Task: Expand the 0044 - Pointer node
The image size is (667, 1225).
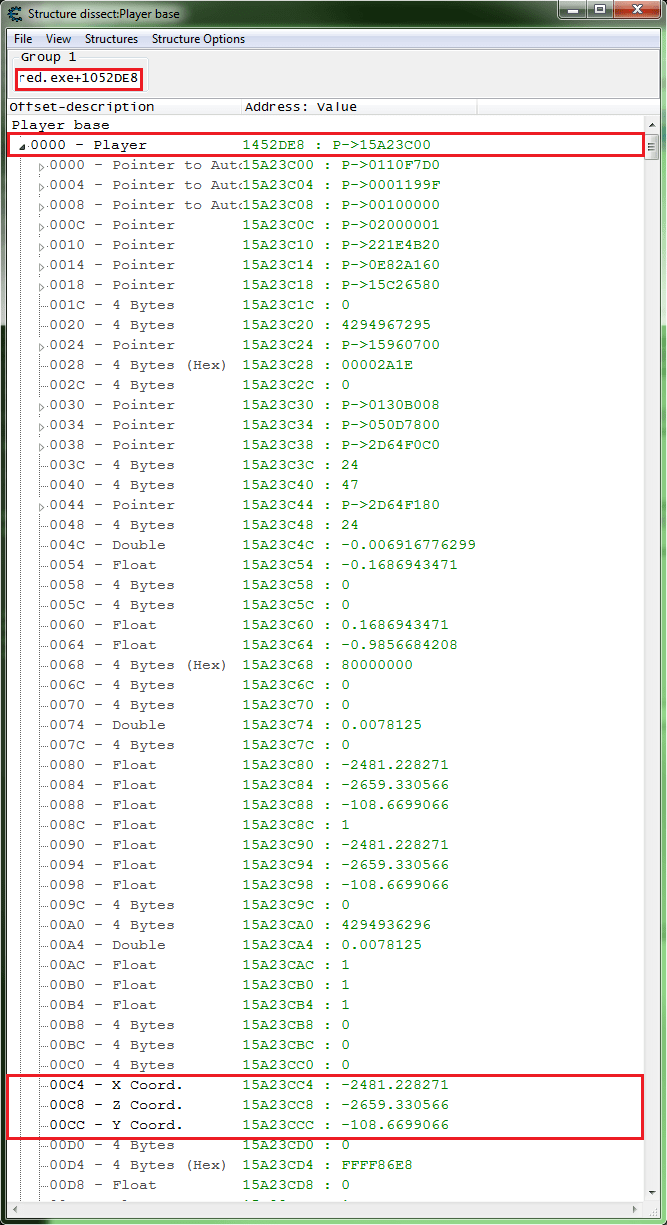Action: pyautogui.click(x=42, y=506)
